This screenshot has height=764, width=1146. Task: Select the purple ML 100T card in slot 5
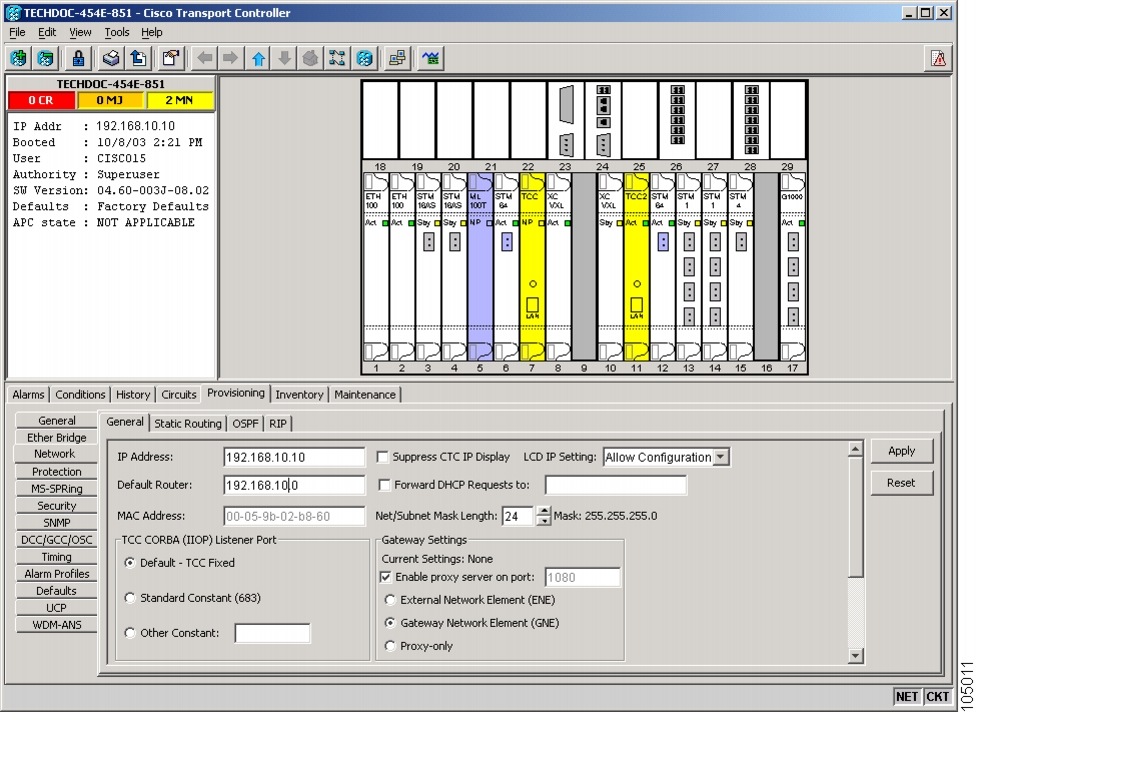point(480,267)
